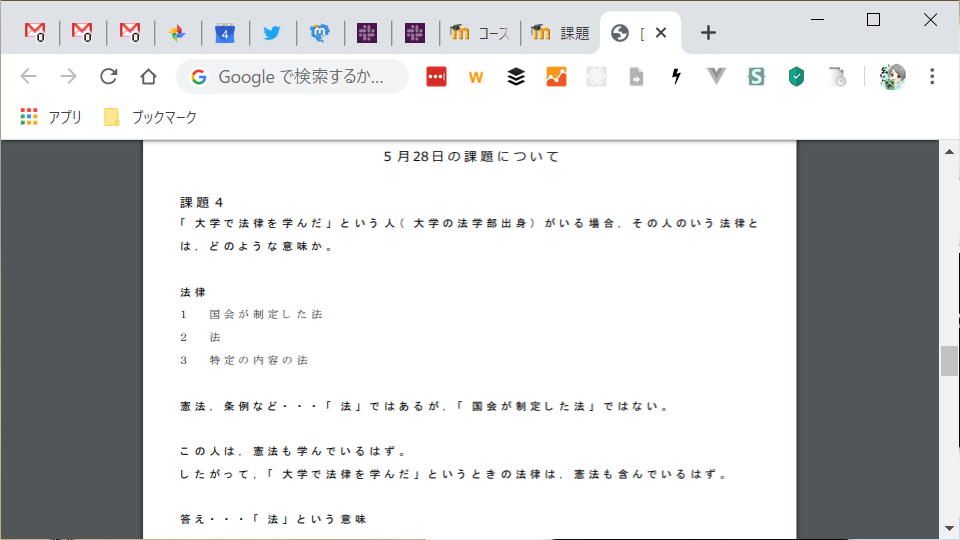This screenshot has height=540, width=960.
Task: Open the Chrome three-dot menu
Action: click(932, 77)
